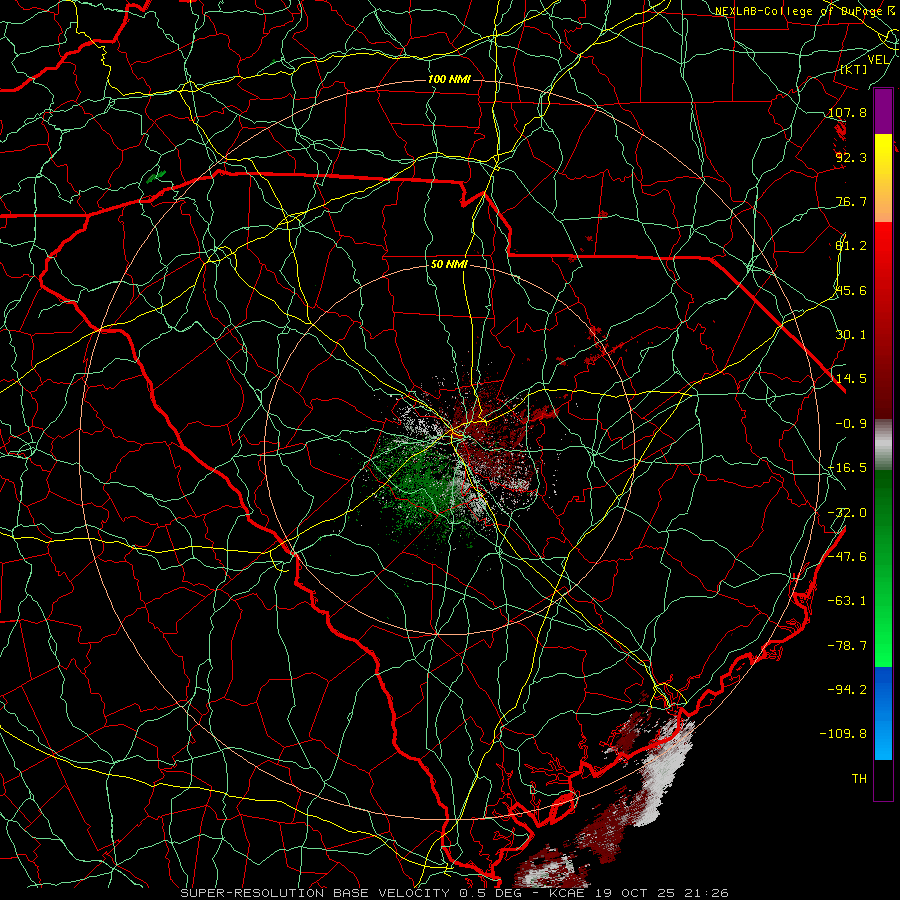
Task: Click the -47.6 velocity scale value
Action: pyautogui.click(x=847, y=557)
